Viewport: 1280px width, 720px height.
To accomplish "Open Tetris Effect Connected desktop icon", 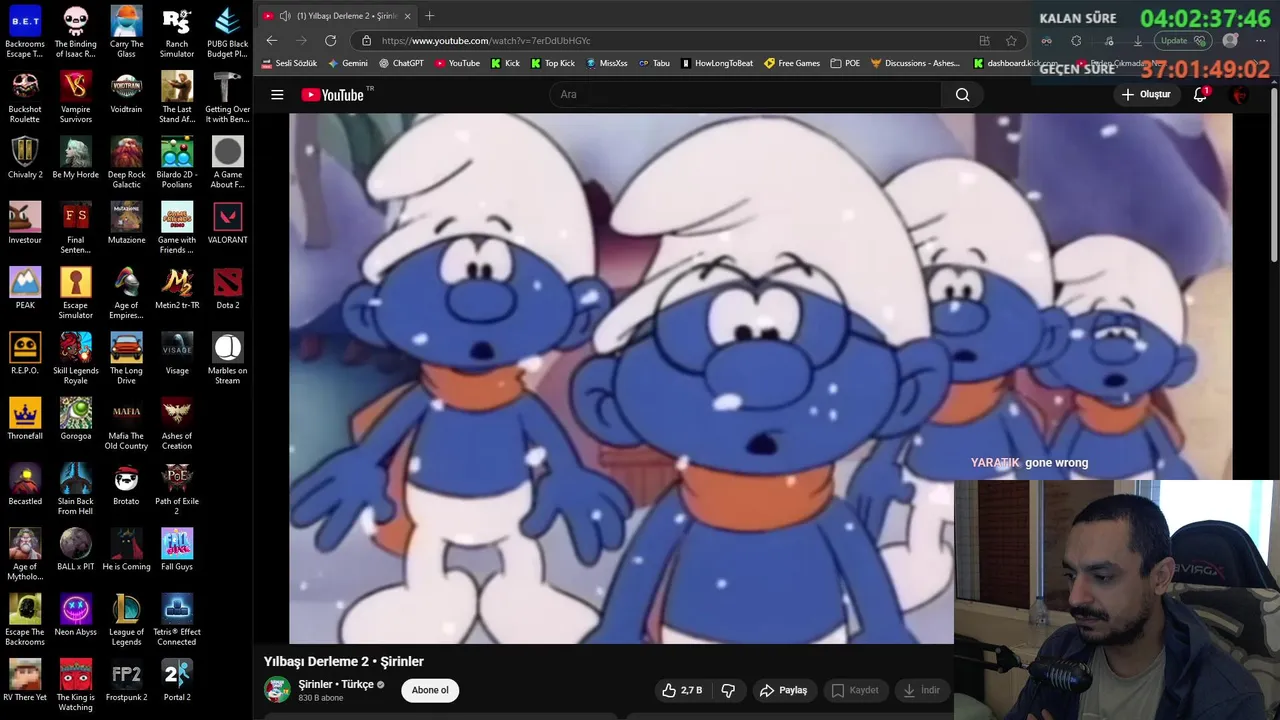I will [x=177, y=619].
